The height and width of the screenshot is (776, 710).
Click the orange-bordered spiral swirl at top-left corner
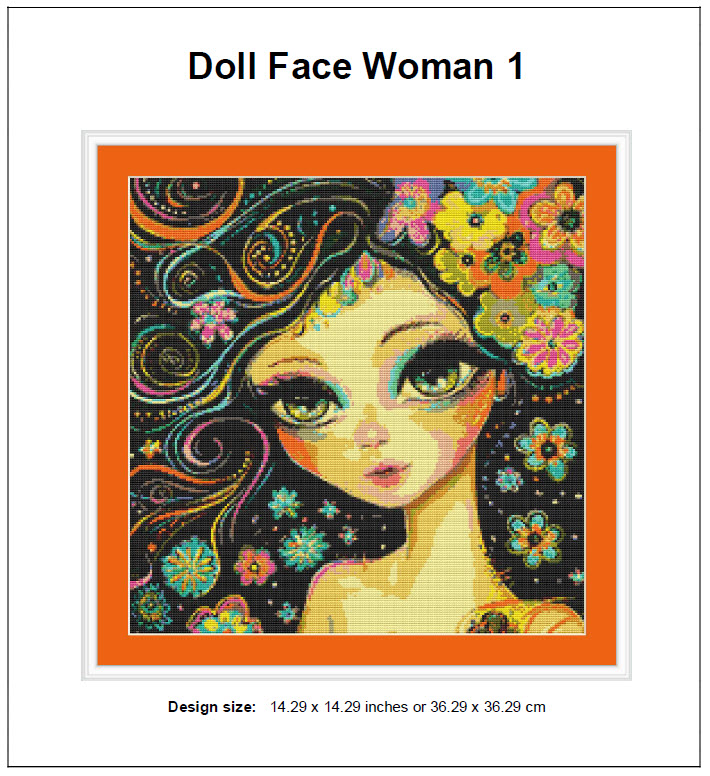click(x=186, y=204)
